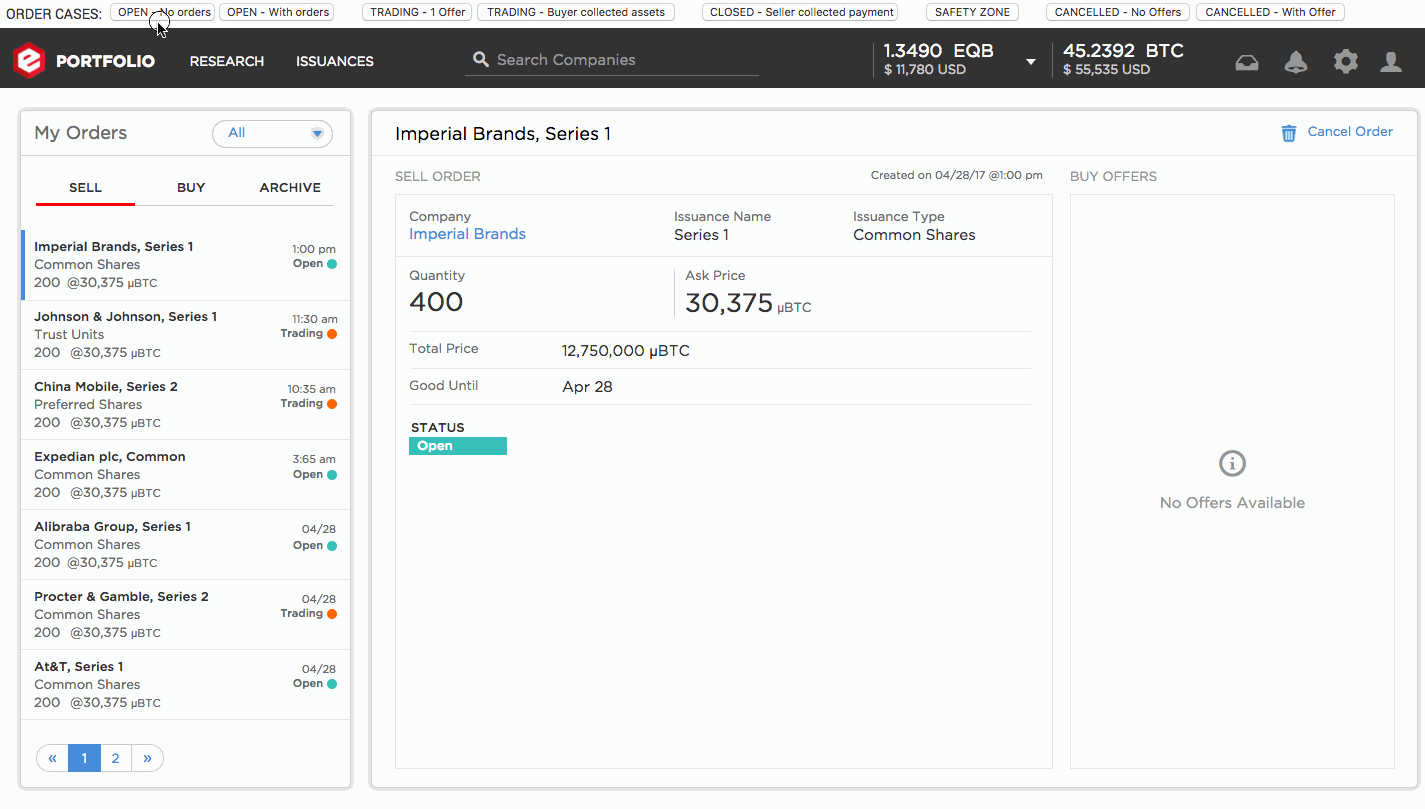The image size is (1425, 809).
Task: Open the inbox tray icon
Action: pos(1247,62)
